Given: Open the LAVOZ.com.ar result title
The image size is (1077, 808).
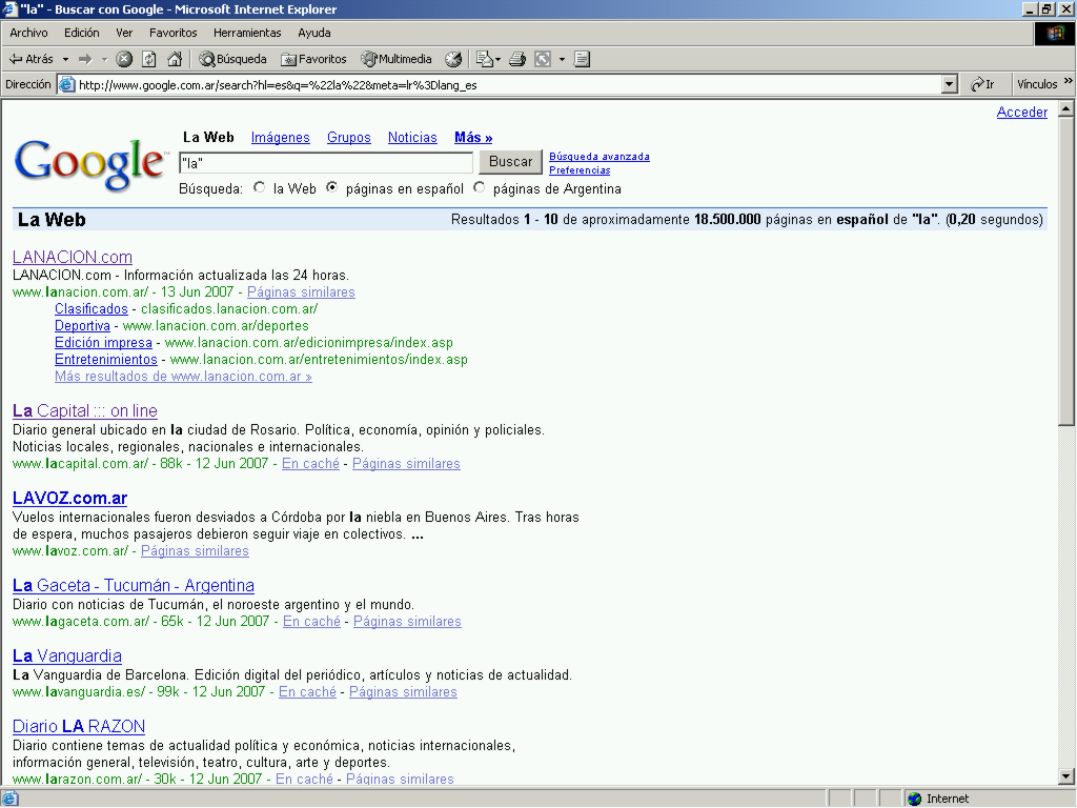Looking at the screenshot, I should click(x=69, y=498).
